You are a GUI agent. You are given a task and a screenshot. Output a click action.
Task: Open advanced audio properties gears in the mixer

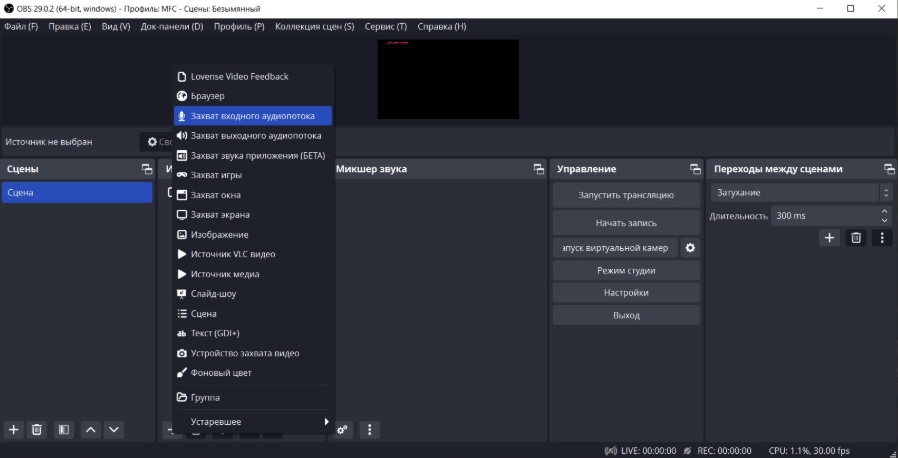[x=344, y=429]
